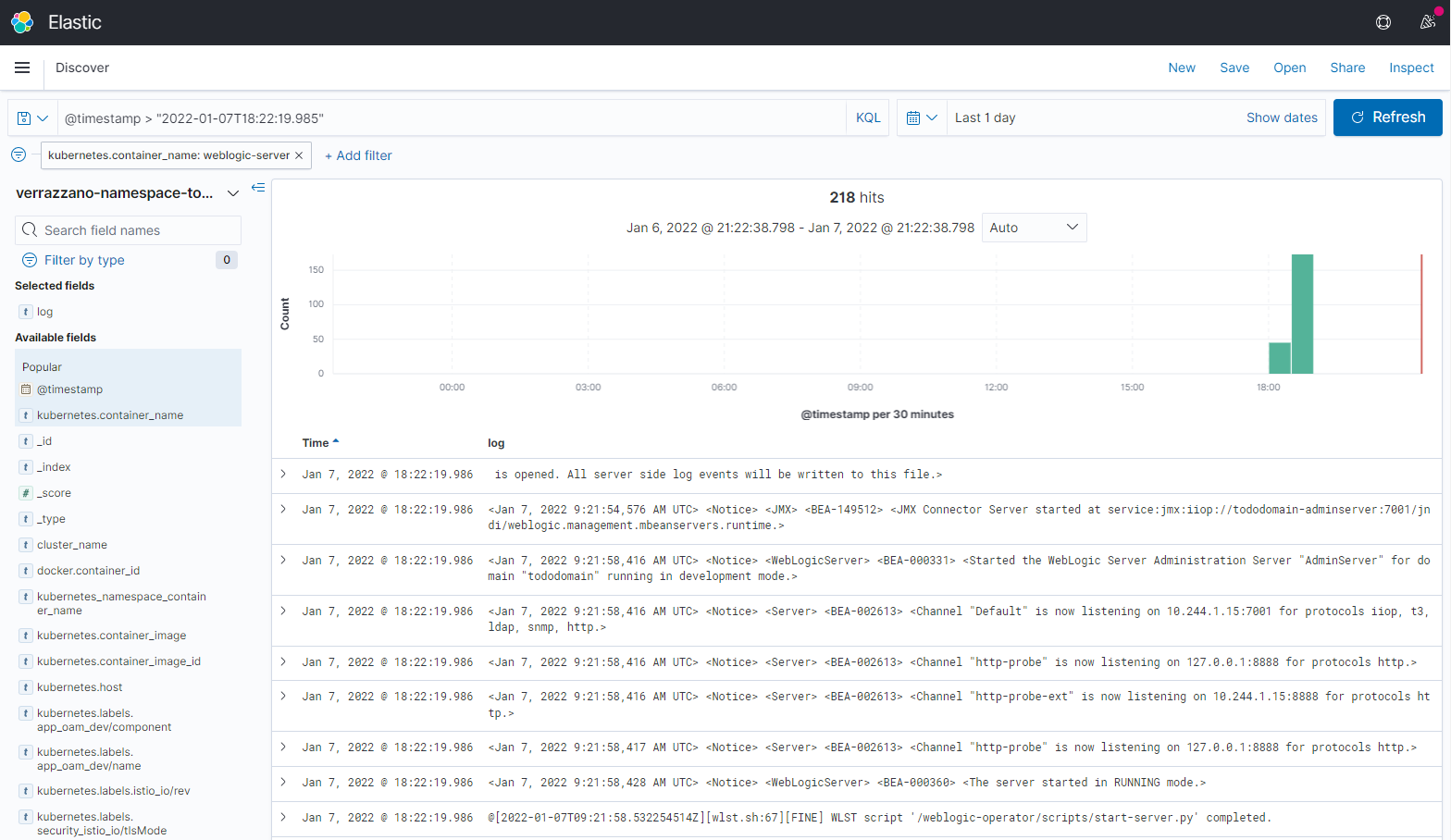
Task: Click the Discover breadcrumb
Action: (82, 68)
